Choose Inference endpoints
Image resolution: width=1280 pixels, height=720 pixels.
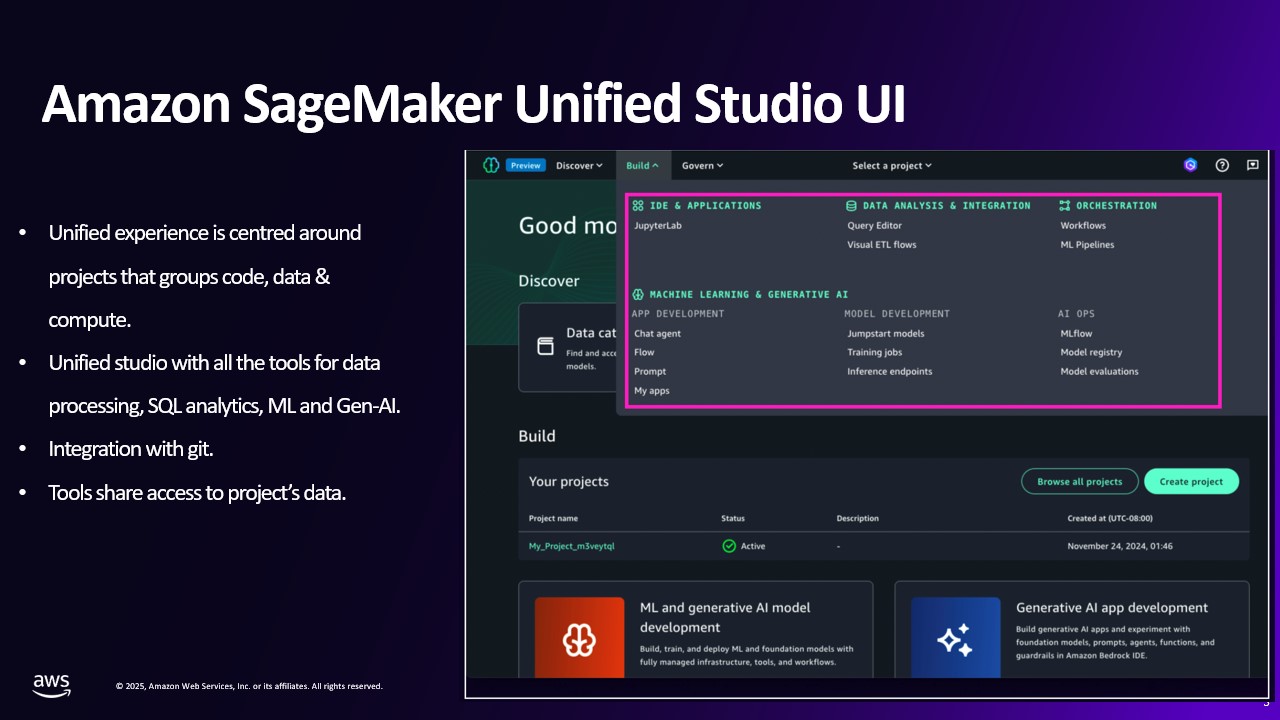pyautogui.click(x=890, y=372)
